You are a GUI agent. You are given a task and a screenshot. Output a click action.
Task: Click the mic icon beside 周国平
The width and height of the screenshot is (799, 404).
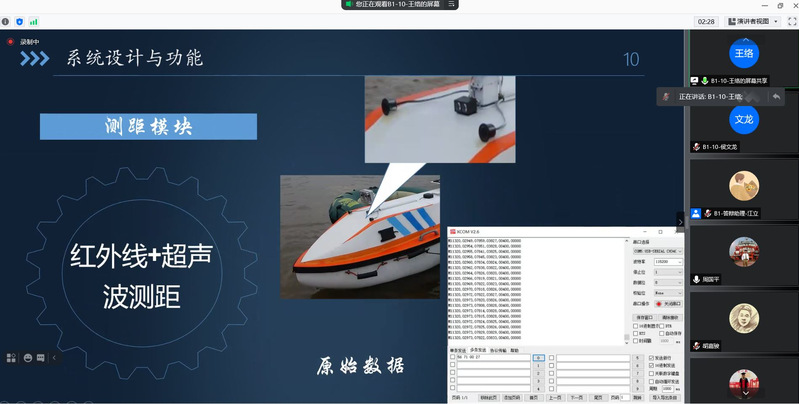697,280
